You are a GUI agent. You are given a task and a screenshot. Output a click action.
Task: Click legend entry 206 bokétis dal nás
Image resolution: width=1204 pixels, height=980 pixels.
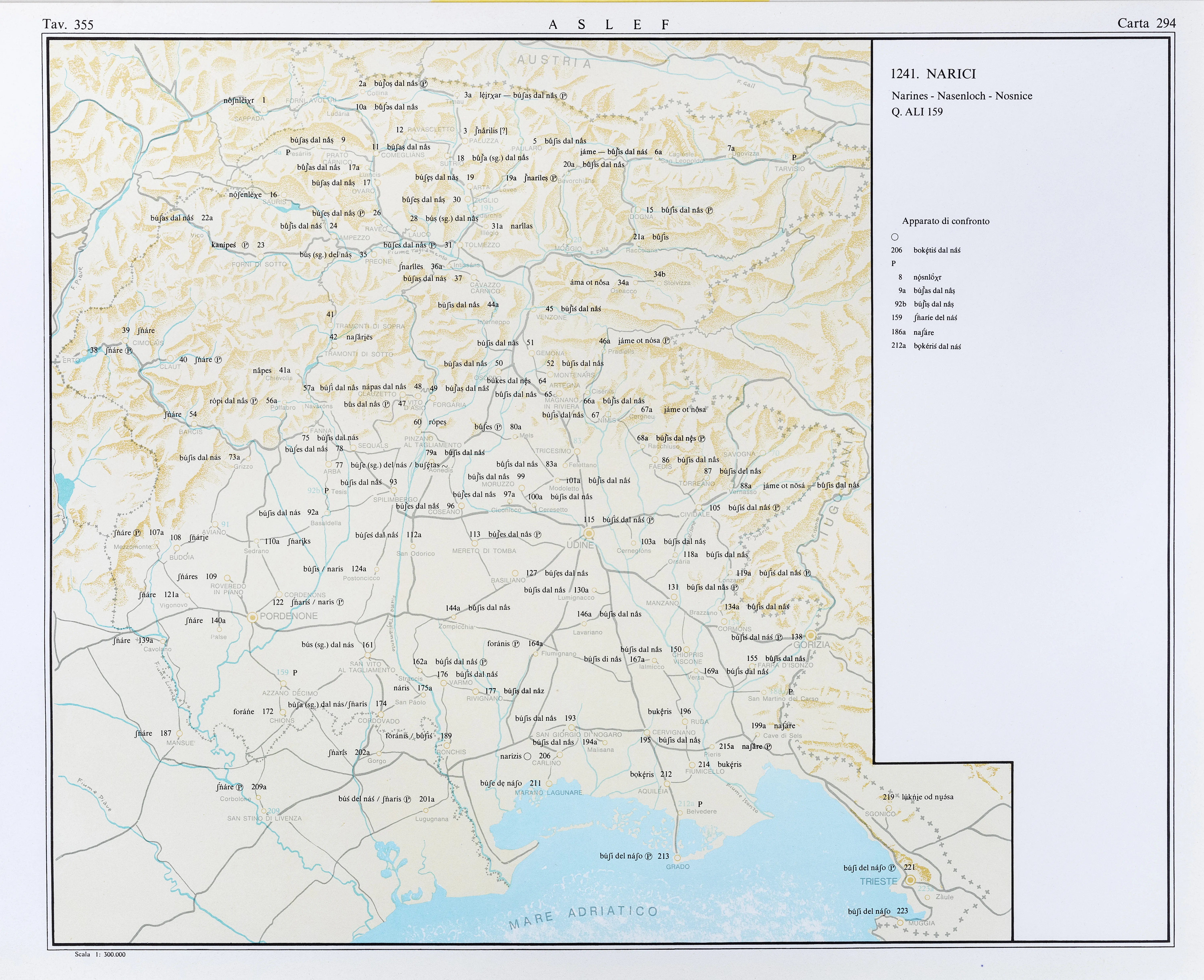tap(926, 250)
